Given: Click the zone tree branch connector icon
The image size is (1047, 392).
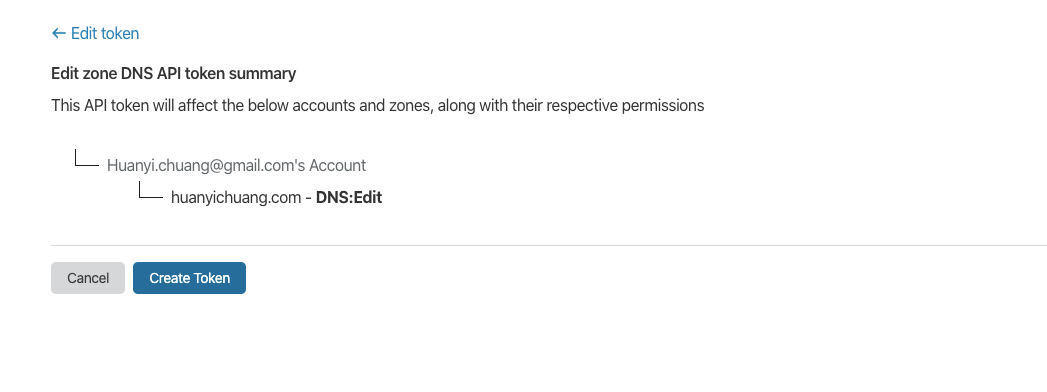Looking at the screenshot, I should point(151,190).
